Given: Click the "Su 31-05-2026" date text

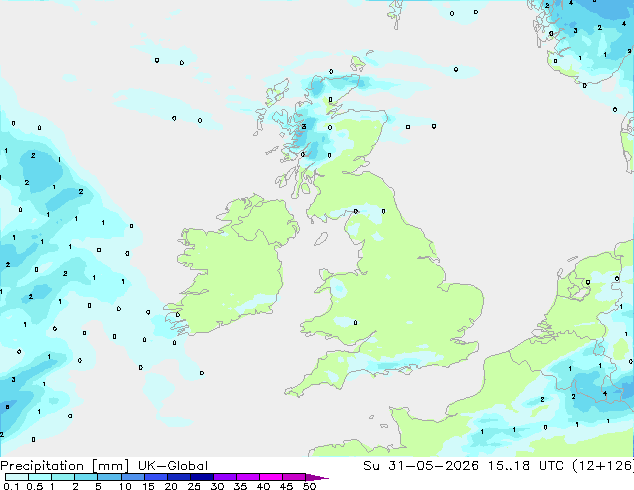Looking at the screenshot, I should [x=421, y=466].
